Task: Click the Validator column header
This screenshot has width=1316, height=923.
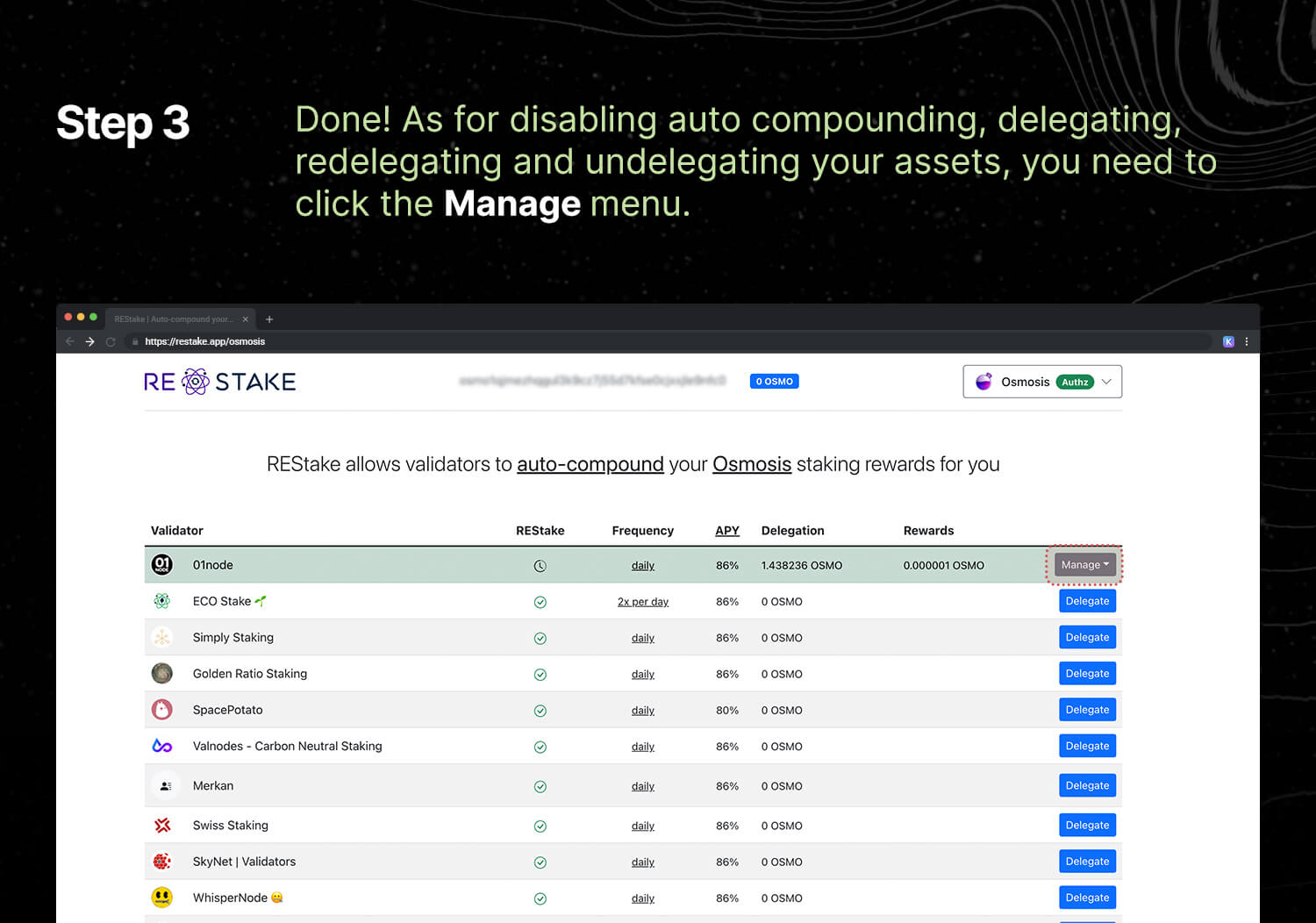Action: coord(177,530)
